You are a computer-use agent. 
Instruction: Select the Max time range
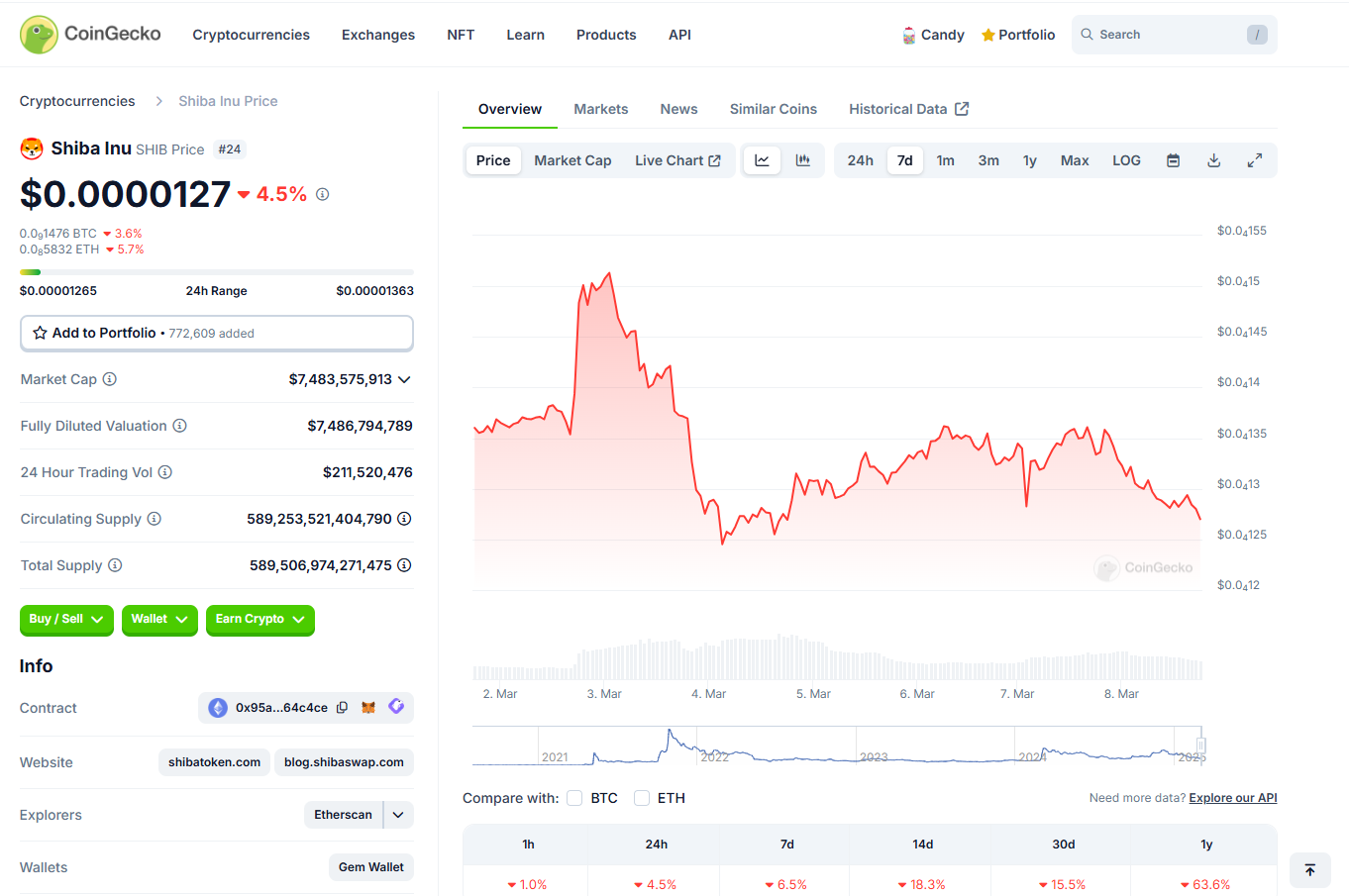pyautogui.click(x=1075, y=160)
